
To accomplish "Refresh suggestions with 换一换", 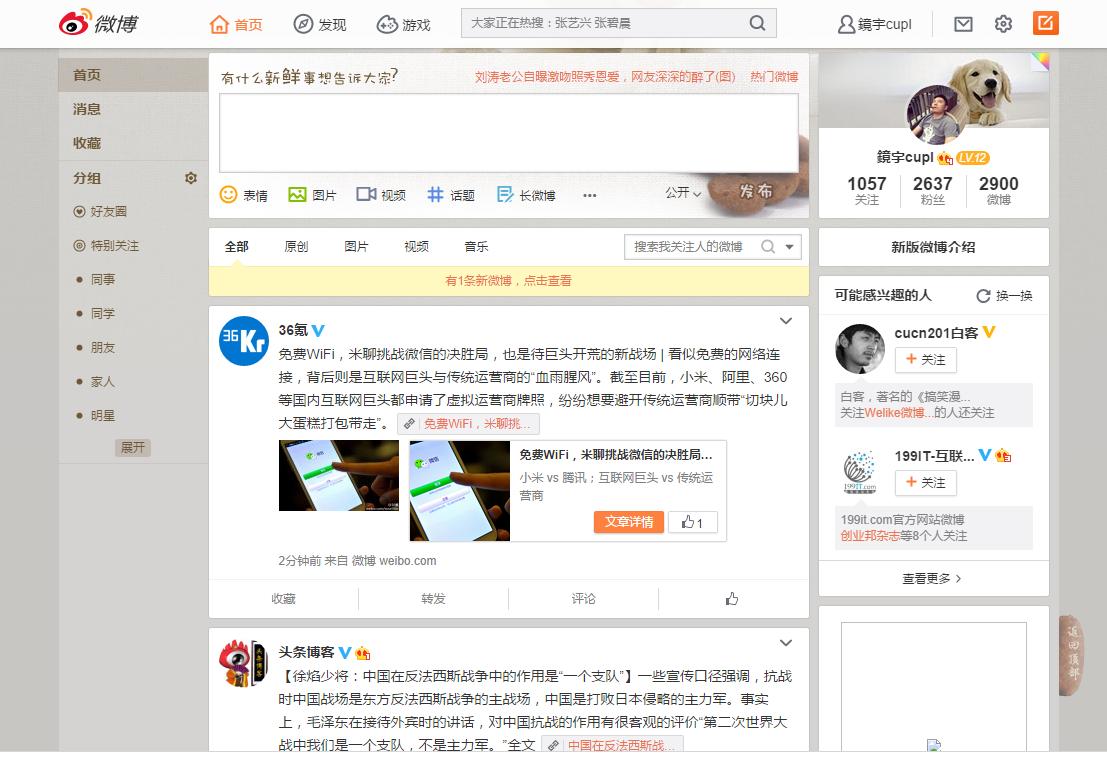I will click(1005, 296).
